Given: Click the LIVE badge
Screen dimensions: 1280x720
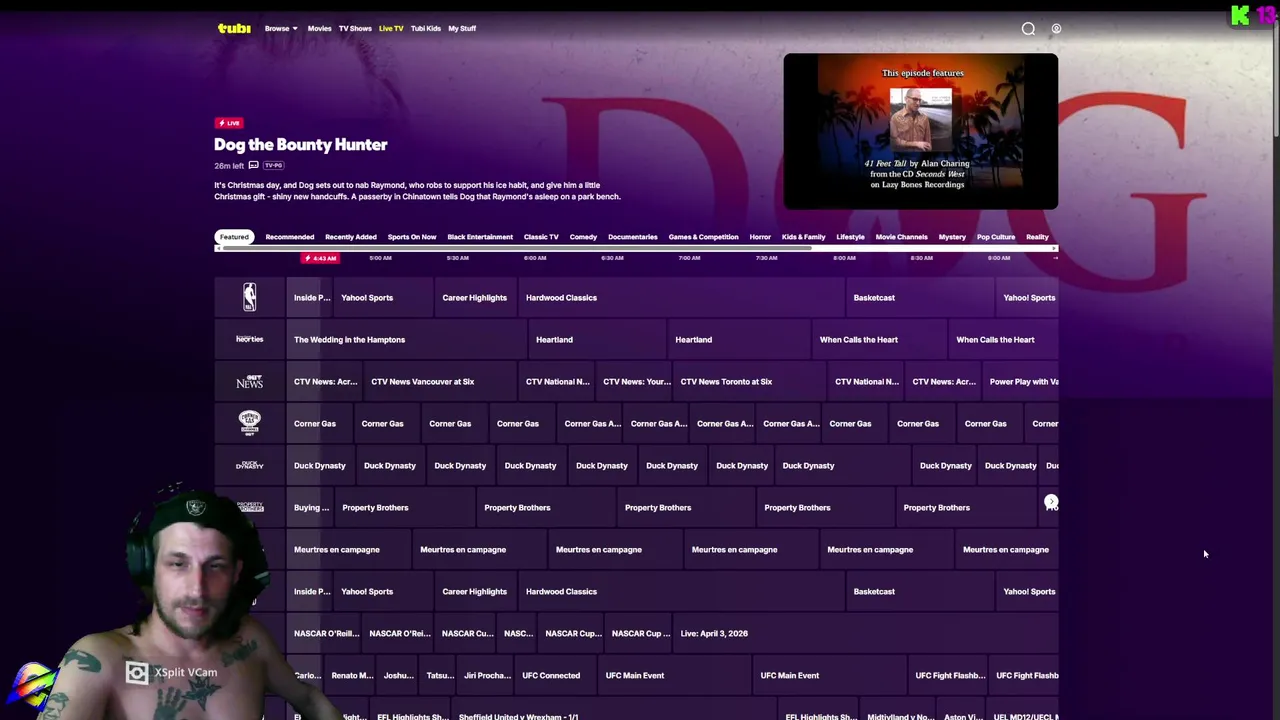Looking at the screenshot, I should (x=229, y=123).
